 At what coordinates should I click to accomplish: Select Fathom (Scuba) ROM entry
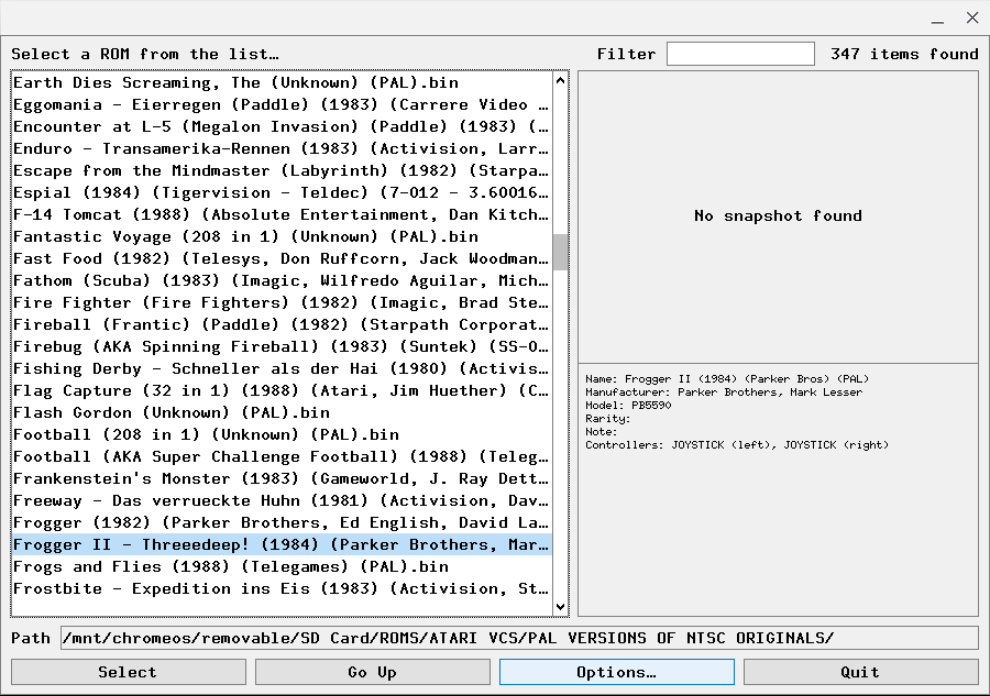(x=282, y=281)
